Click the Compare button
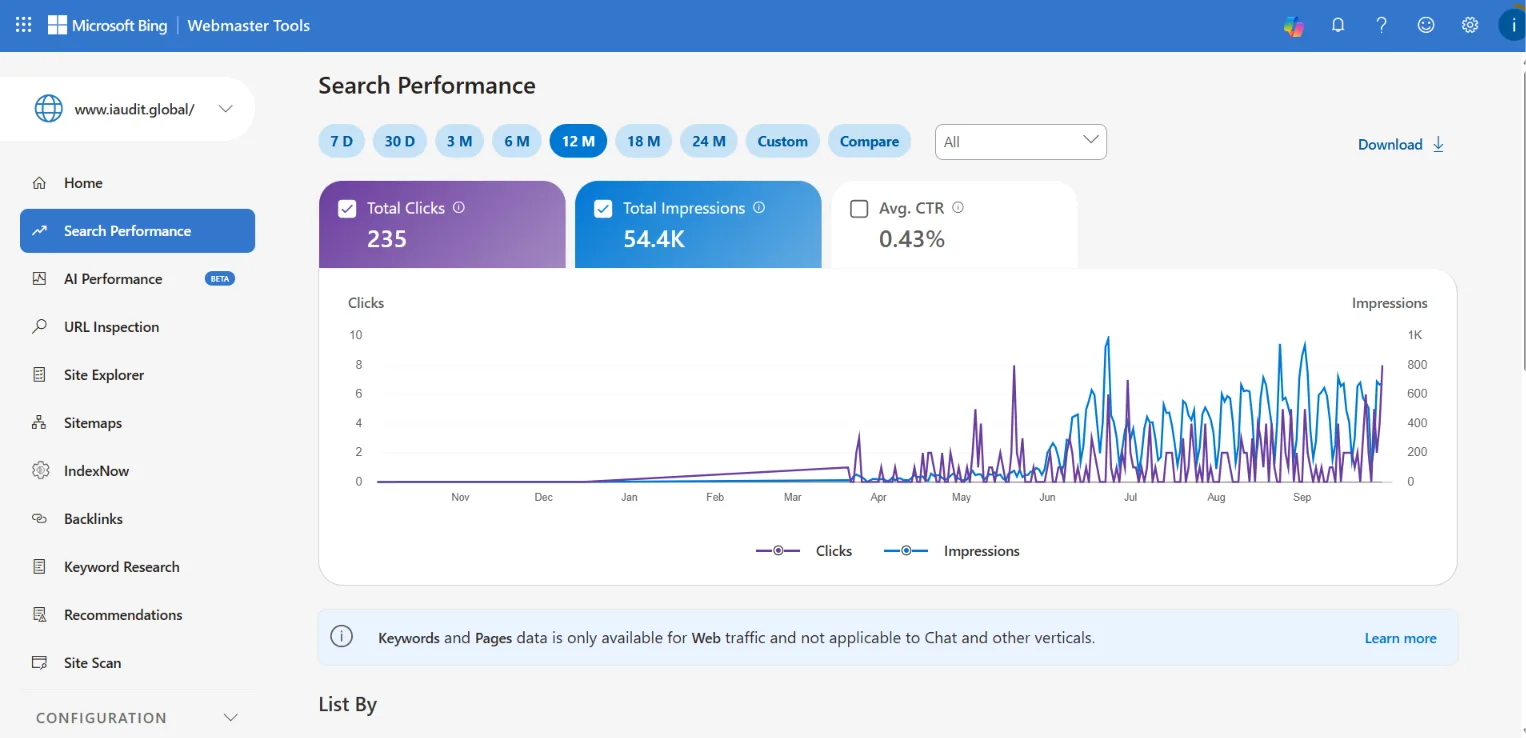This screenshot has height=738, width=1526. coord(869,141)
